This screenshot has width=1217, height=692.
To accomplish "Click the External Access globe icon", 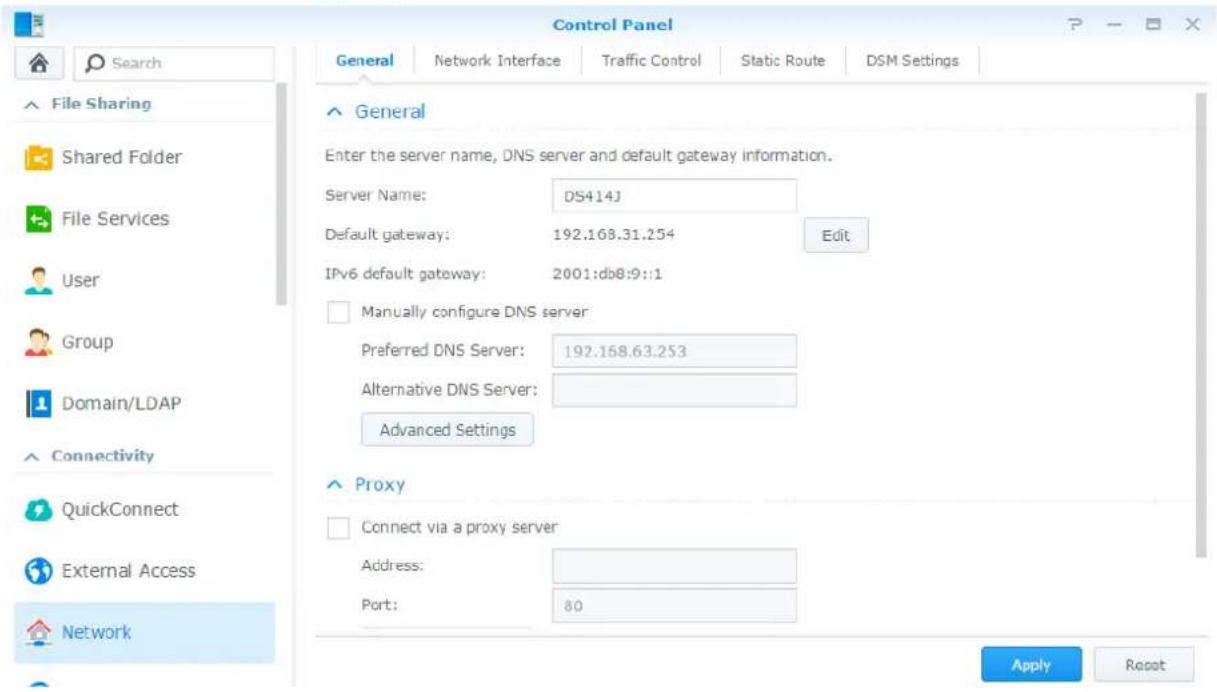I will point(39,571).
